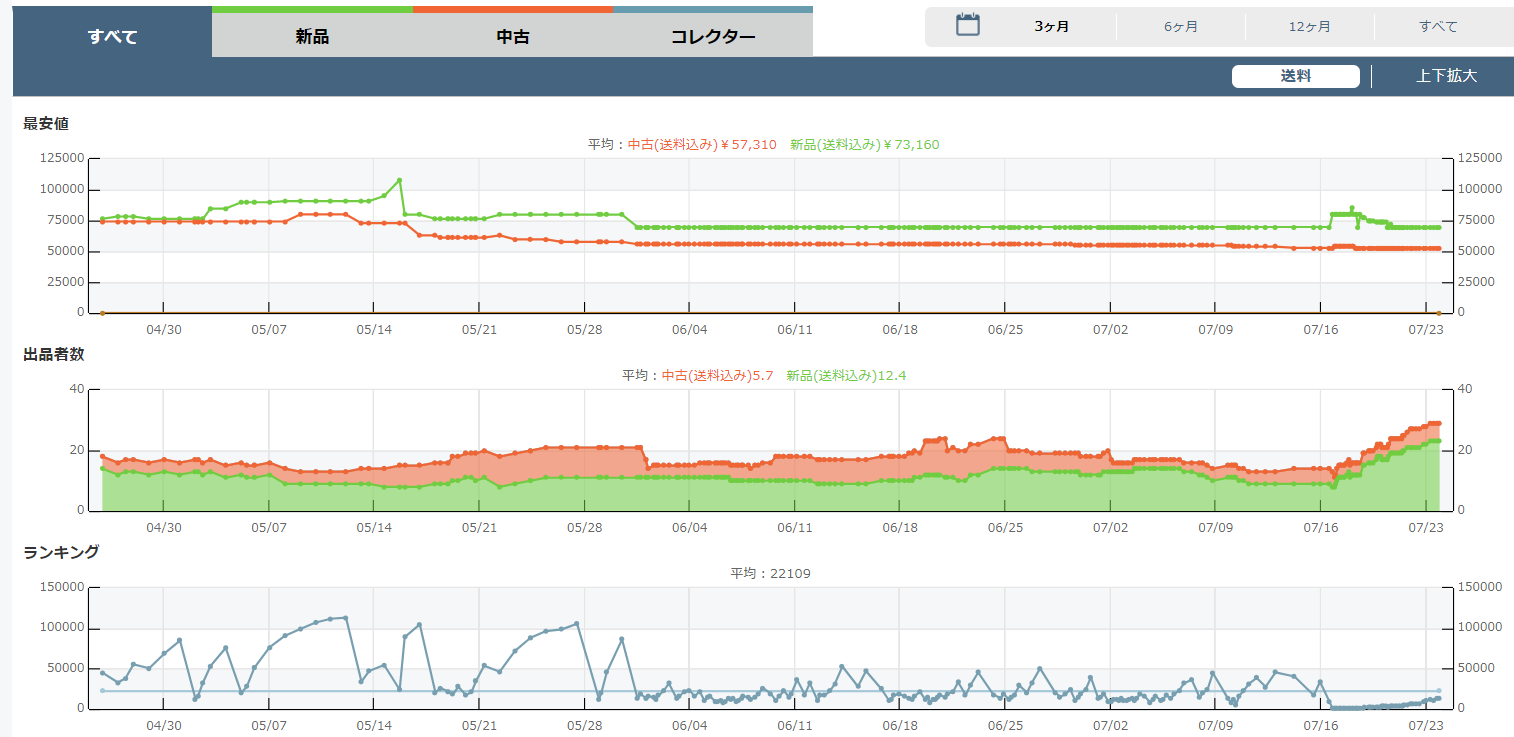Show すべて period data range
This screenshot has height=737, width=1514.
tap(1438, 27)
